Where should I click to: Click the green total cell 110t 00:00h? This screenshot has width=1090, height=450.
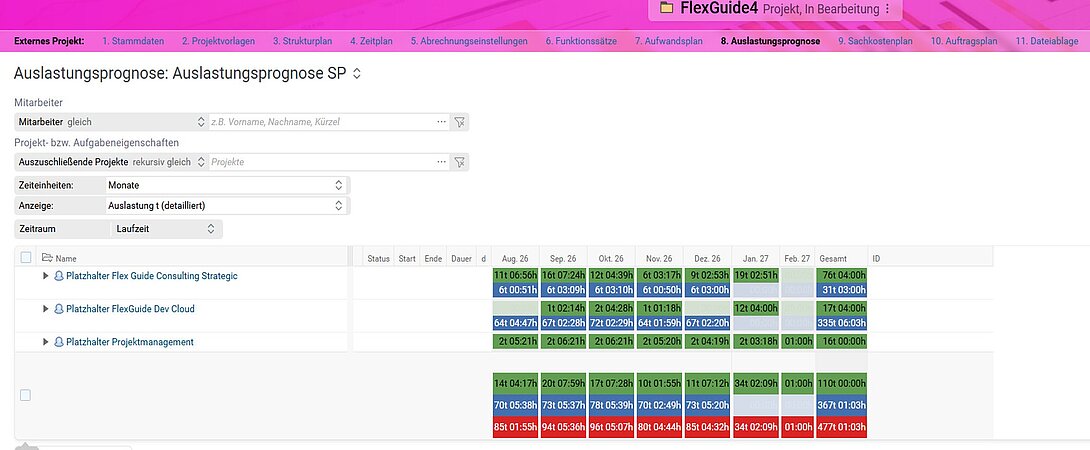[x=842, y=383]
